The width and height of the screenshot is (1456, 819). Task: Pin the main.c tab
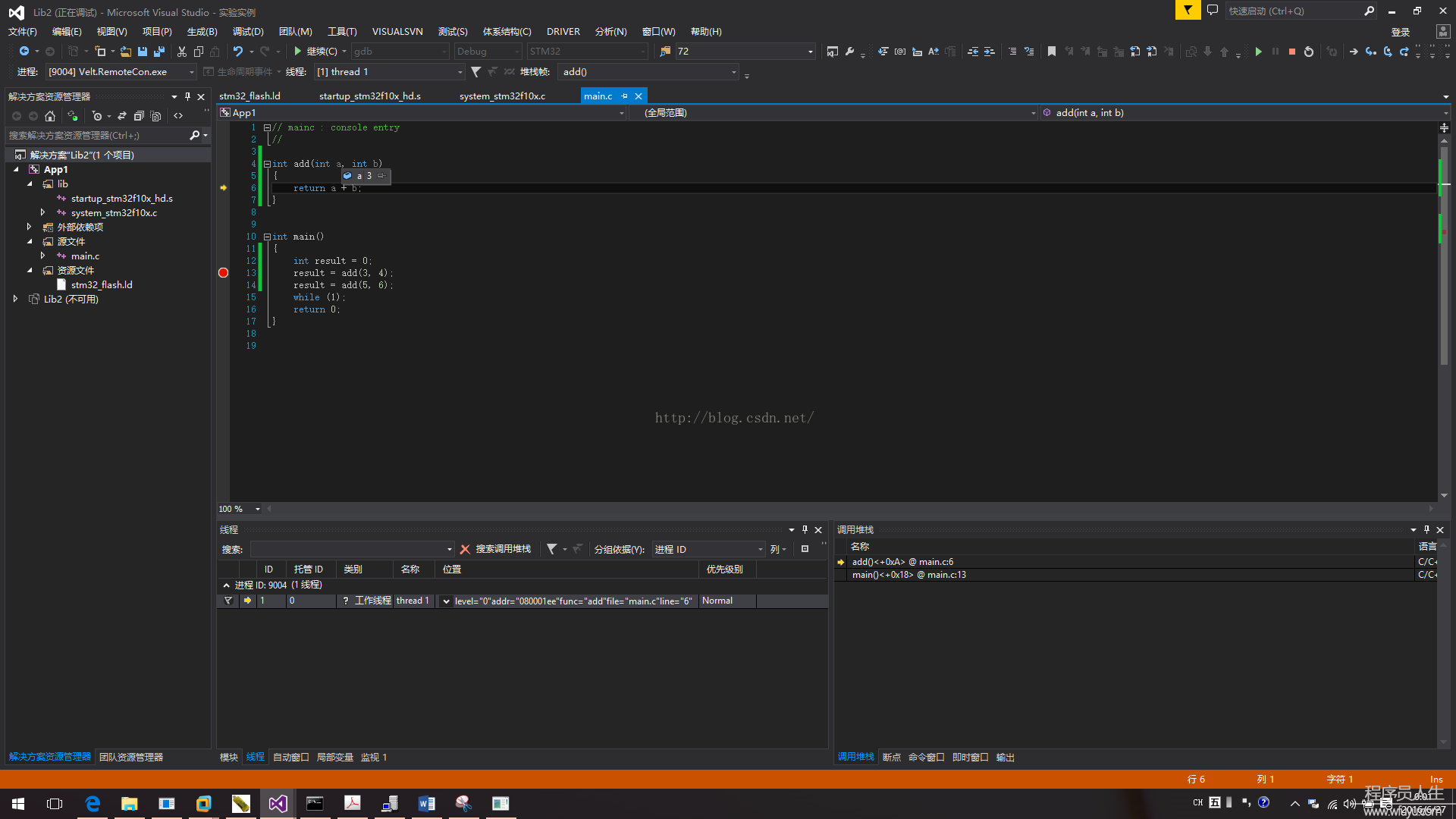624,96
